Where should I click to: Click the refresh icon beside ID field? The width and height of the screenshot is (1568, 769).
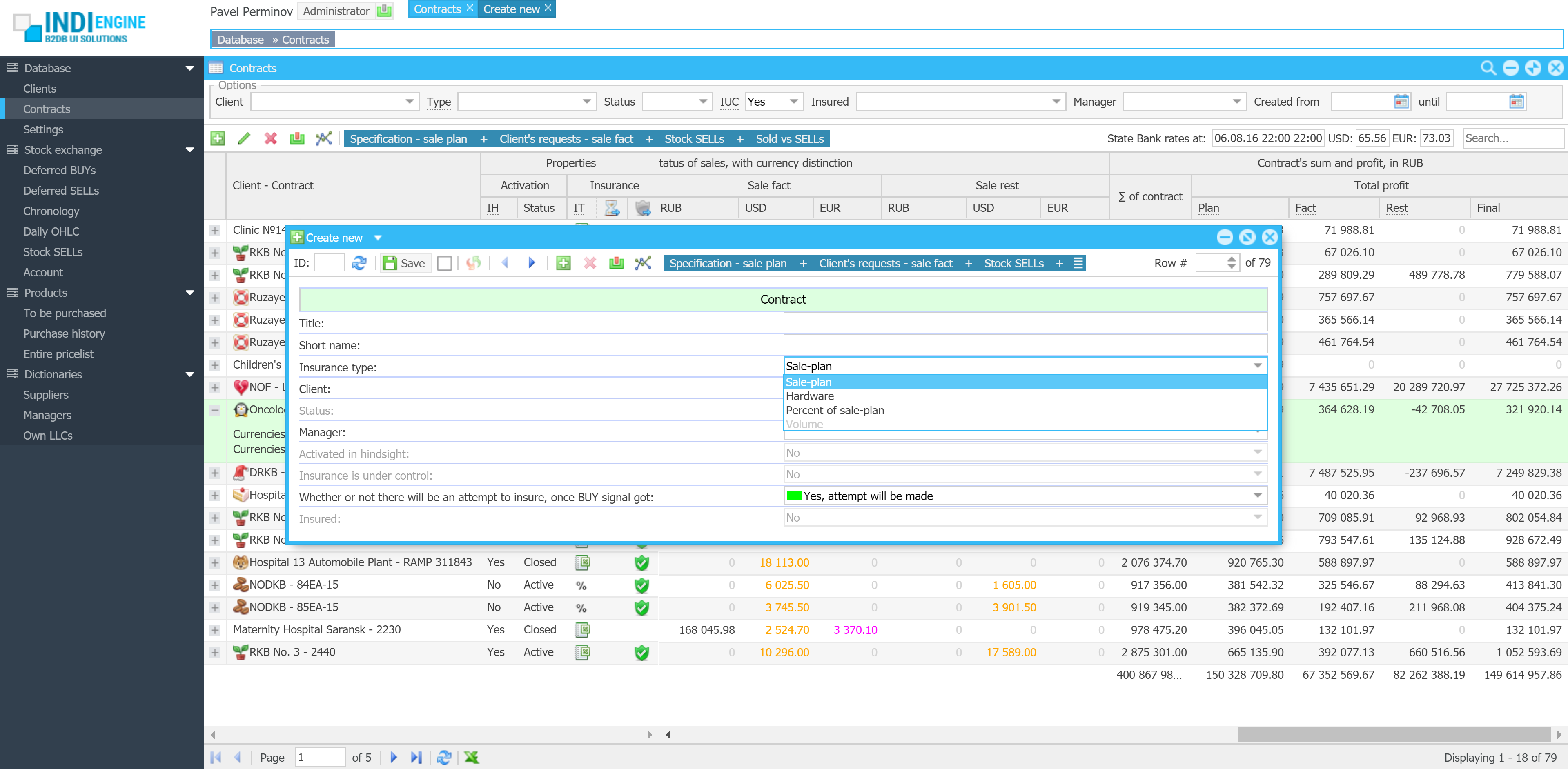pos(359,263)
